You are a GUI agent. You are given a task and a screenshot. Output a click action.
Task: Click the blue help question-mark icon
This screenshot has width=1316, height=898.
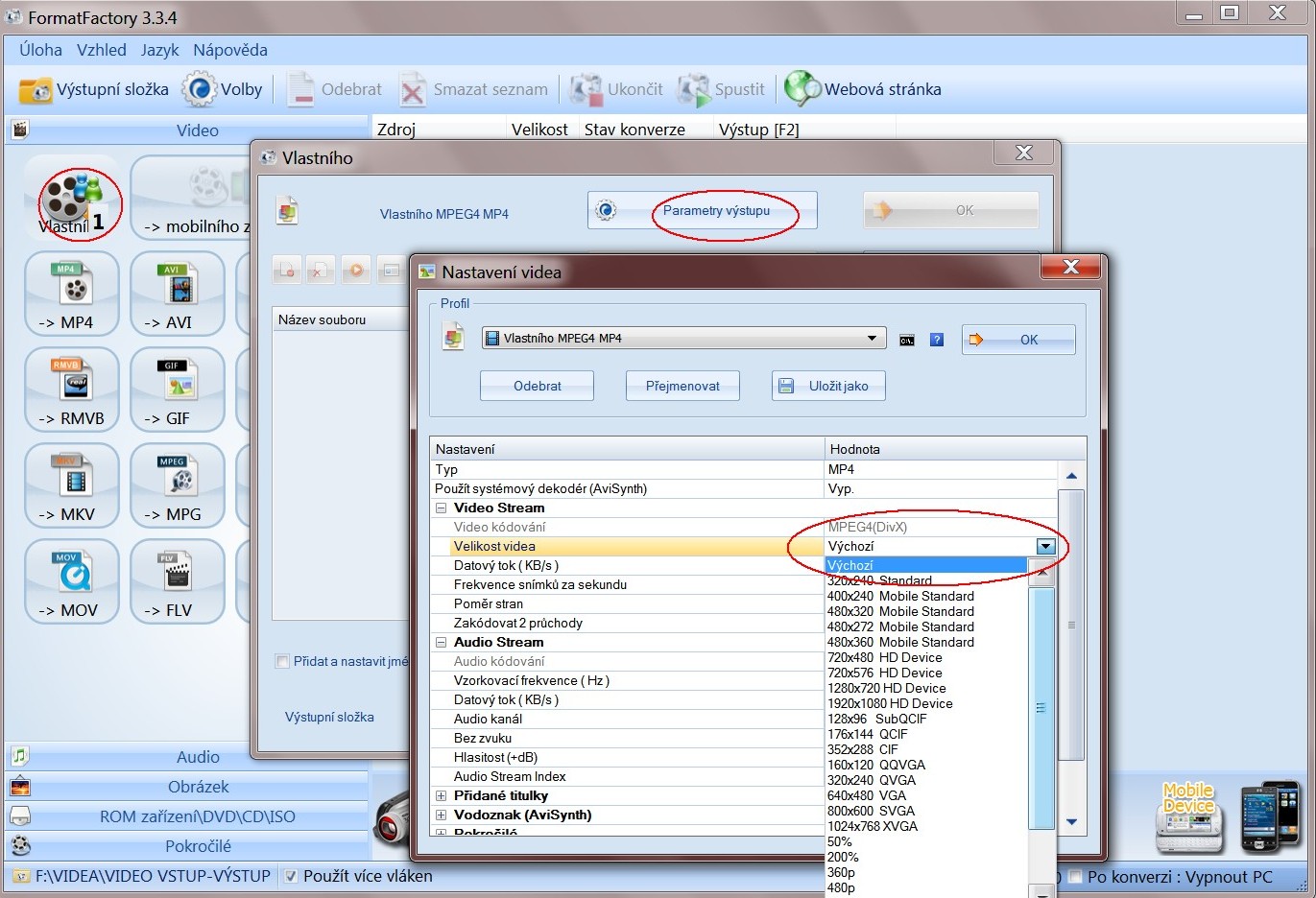point(937,340)
